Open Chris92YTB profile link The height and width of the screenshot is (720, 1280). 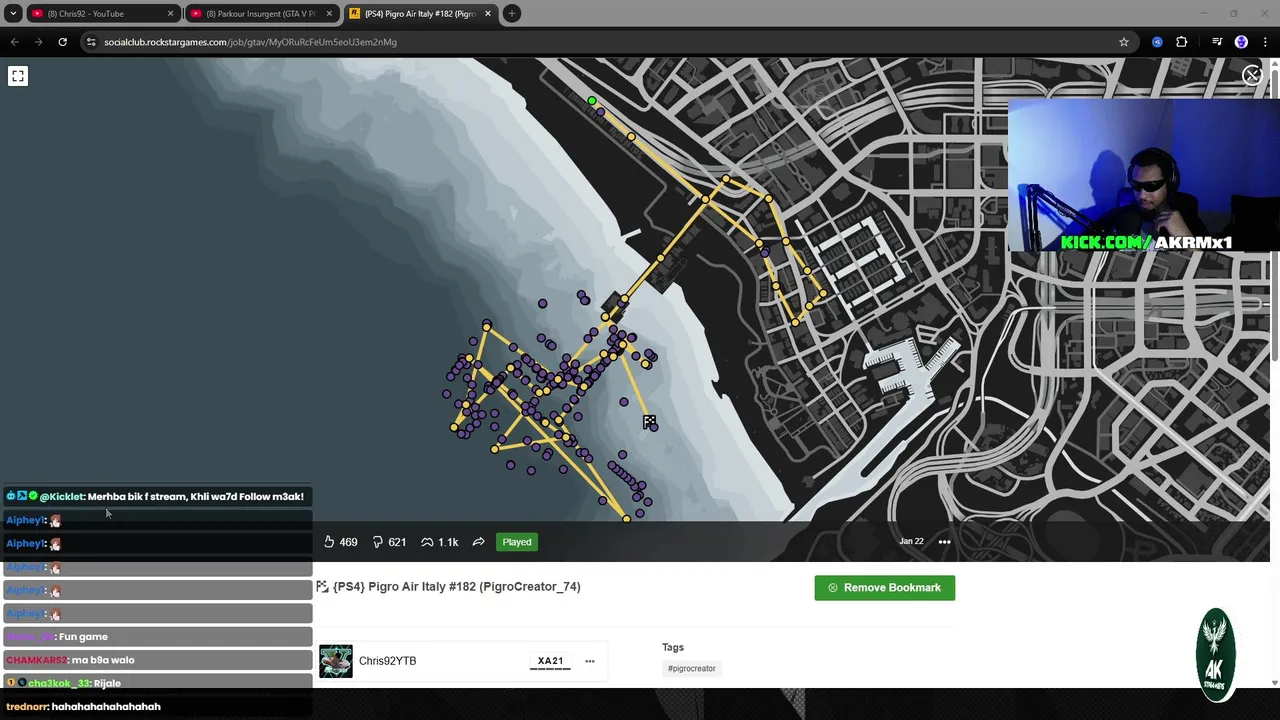coord(387,661)
